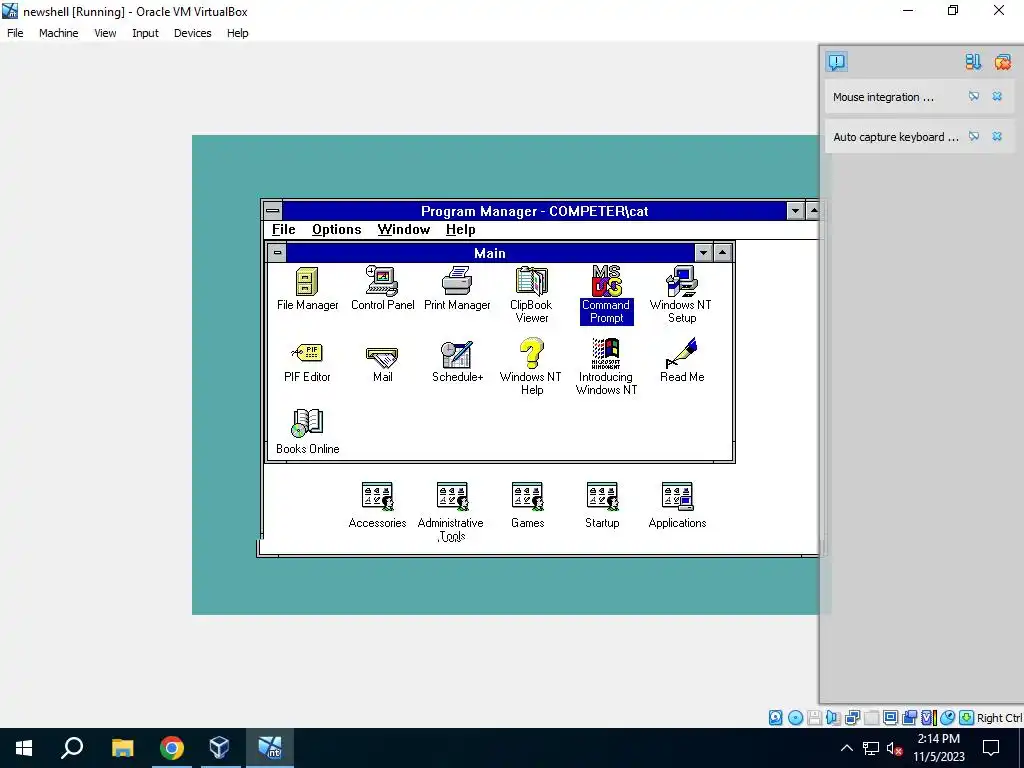Open VirtualBox Machine menu

59,33
